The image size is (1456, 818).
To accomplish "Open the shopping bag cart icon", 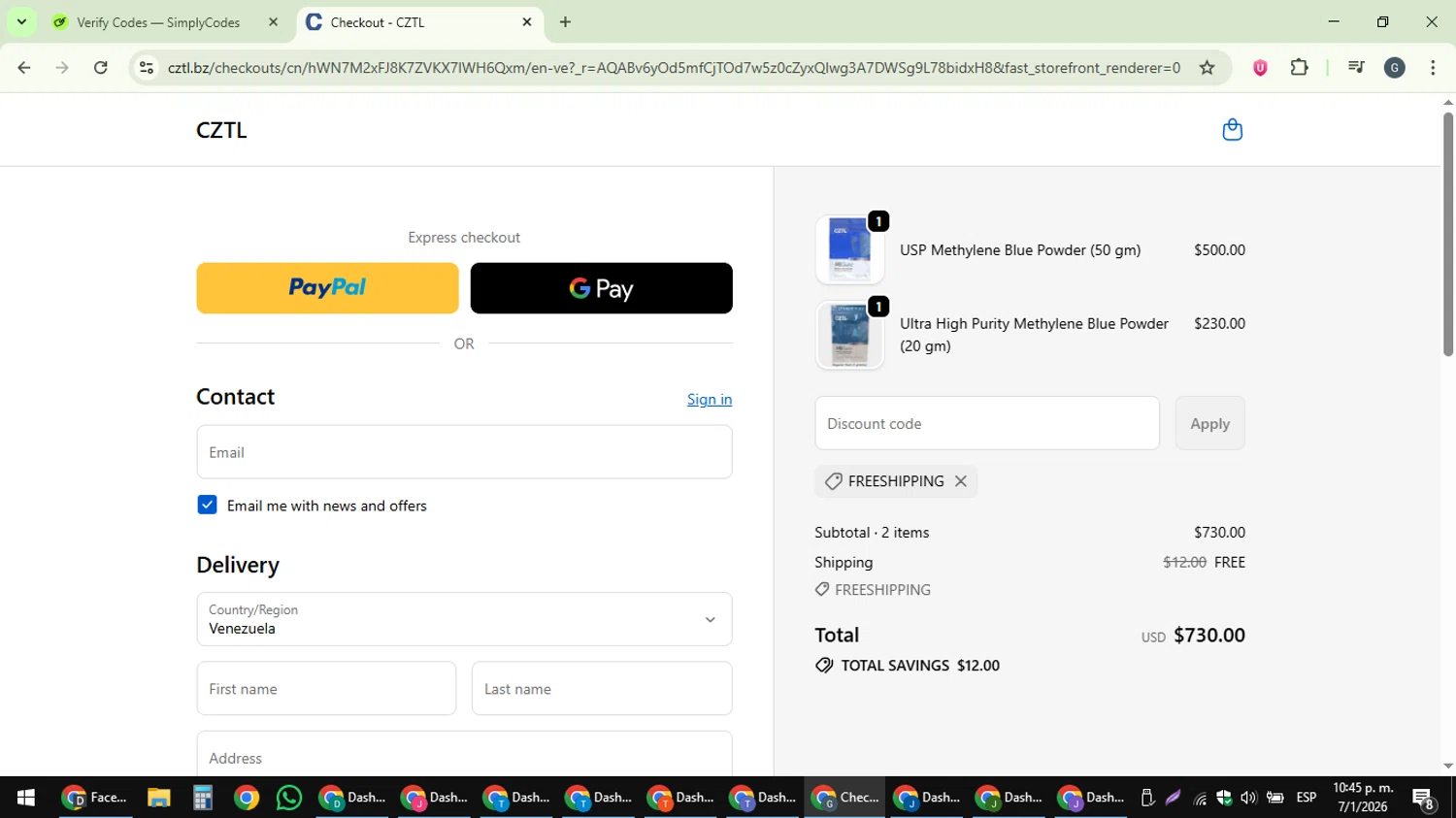I will click(x=1232, y=129).
